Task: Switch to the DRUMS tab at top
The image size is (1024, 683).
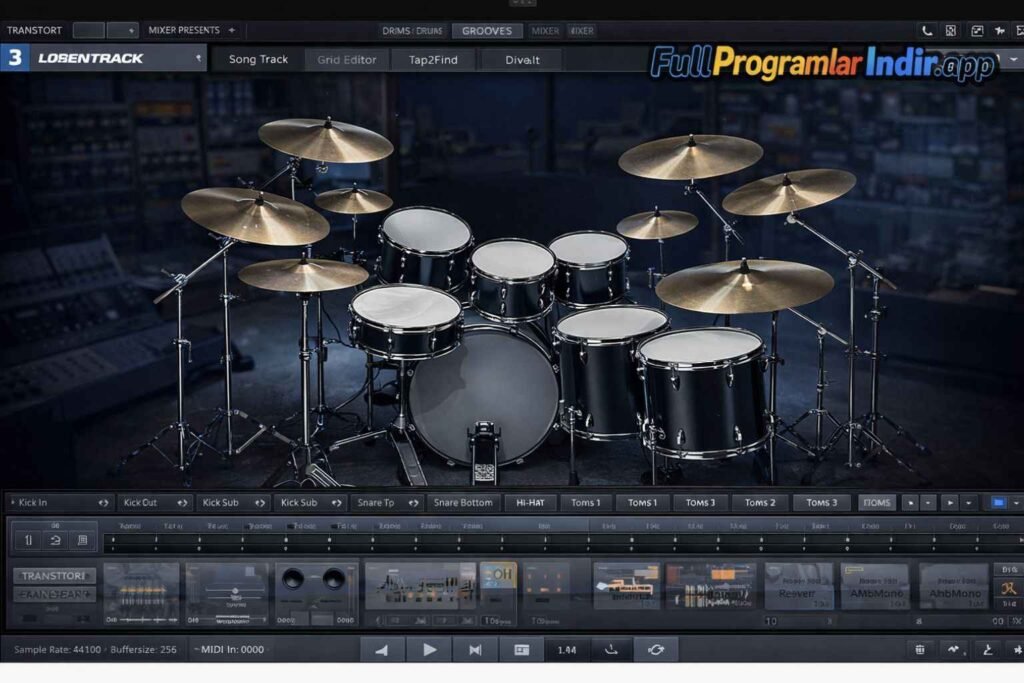Action: 412,31
